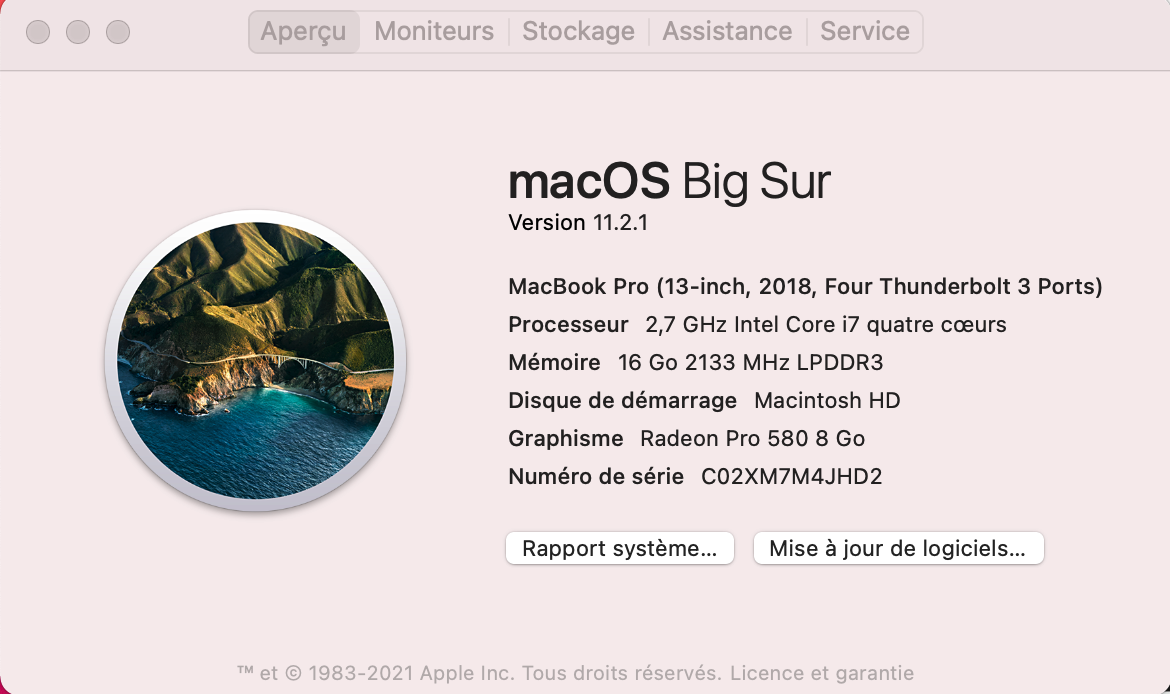
Task: Click the Version 11.2.1 text
Action: [x=578, y=223]
